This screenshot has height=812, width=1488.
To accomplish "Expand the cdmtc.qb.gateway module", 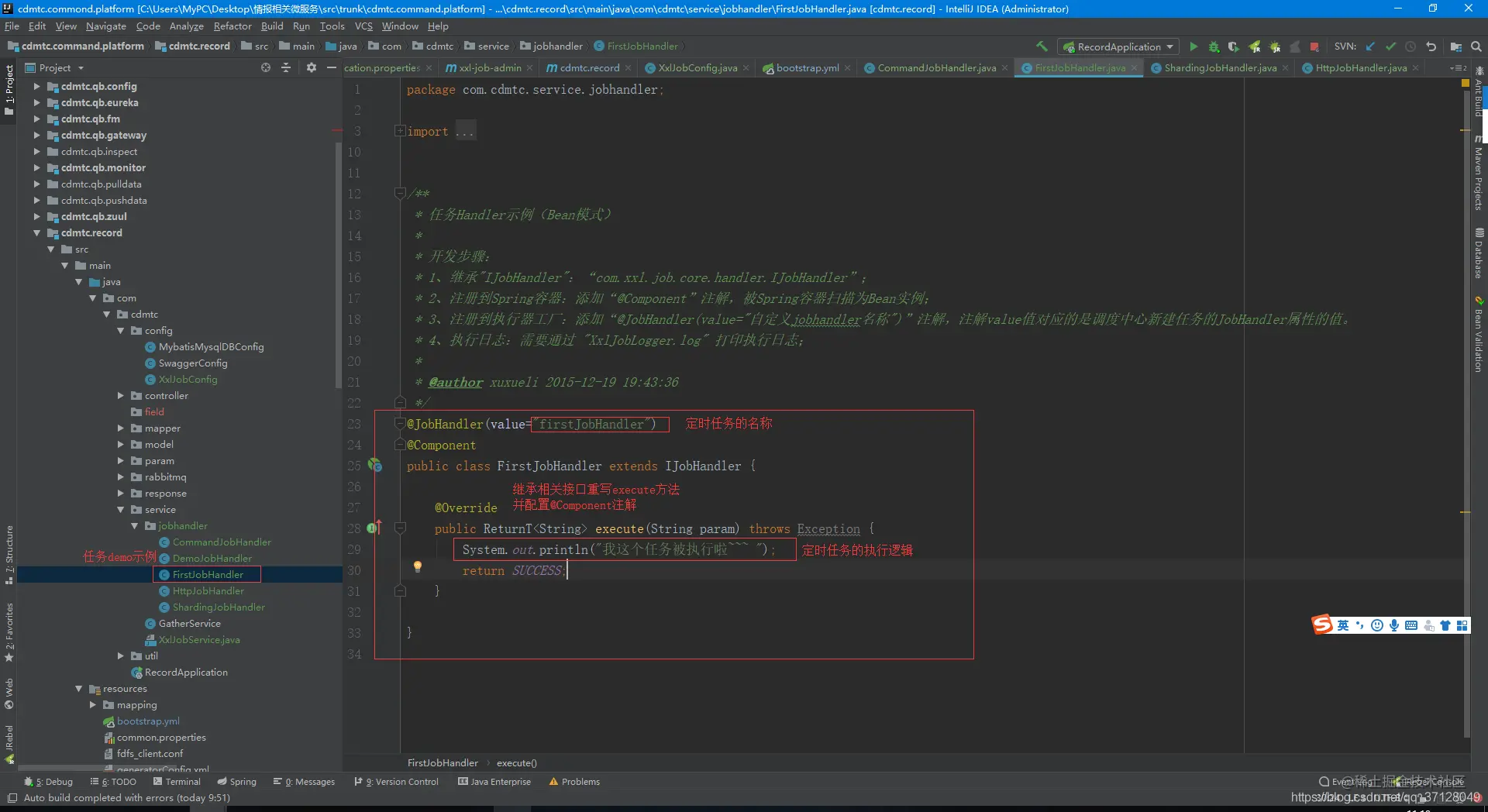I will pyautogui.click(x=36, y=135).
